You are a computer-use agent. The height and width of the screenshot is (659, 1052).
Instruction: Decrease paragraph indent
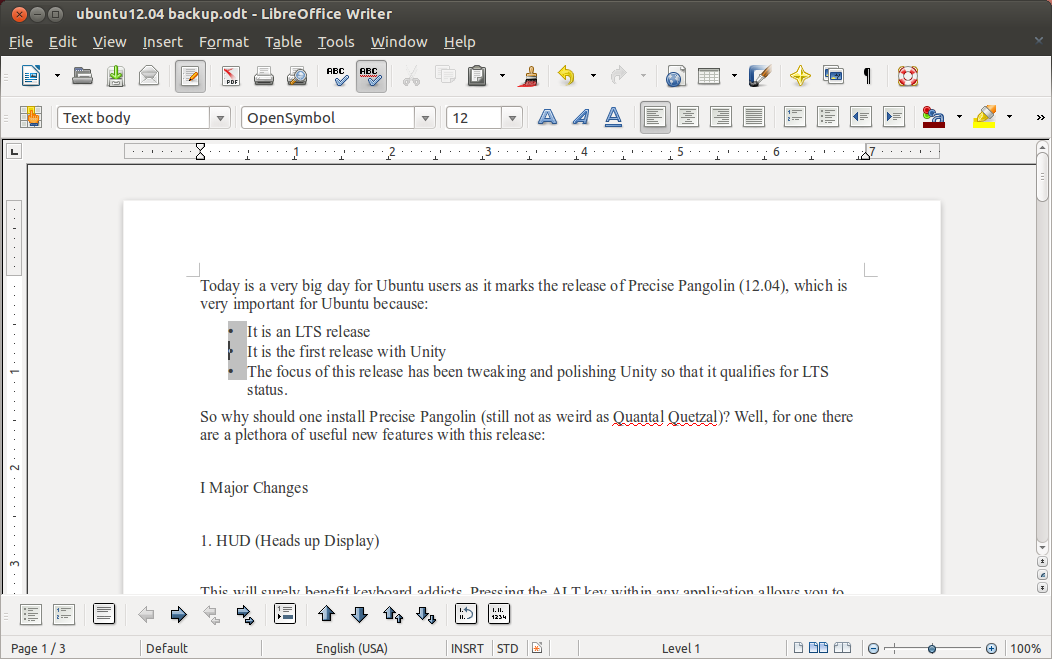(x=861, y=117)
